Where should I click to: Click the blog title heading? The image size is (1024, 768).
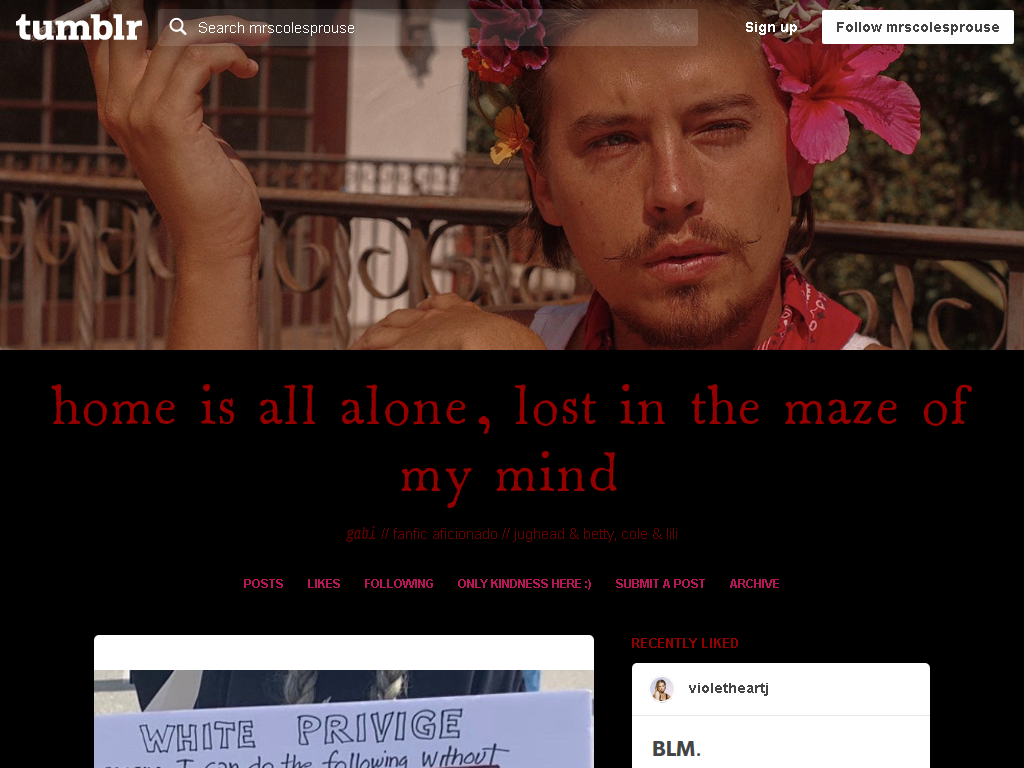(x=512, y=441)
